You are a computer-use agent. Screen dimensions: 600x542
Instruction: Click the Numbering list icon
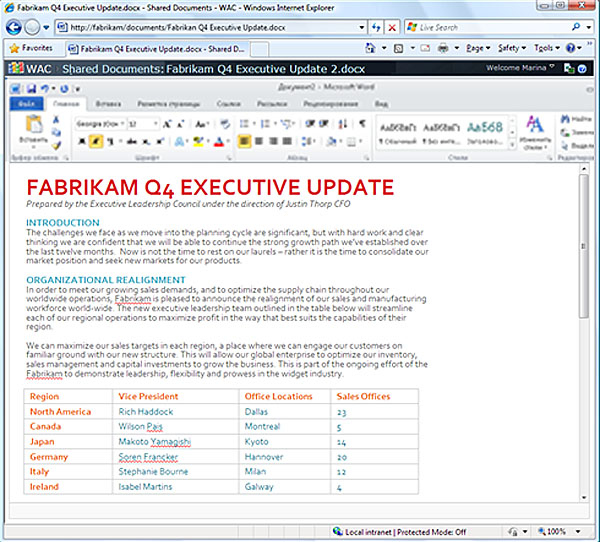[x=265, y=124]
